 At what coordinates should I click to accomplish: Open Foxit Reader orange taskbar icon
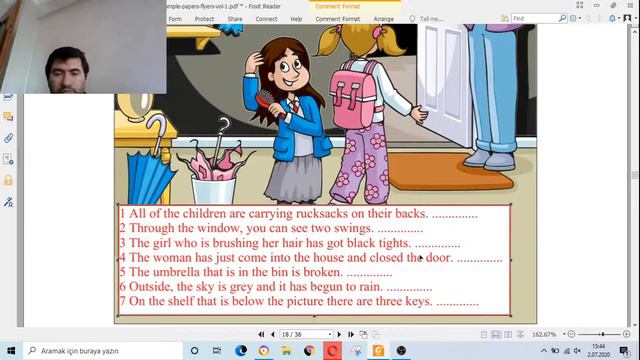point(378,351)
